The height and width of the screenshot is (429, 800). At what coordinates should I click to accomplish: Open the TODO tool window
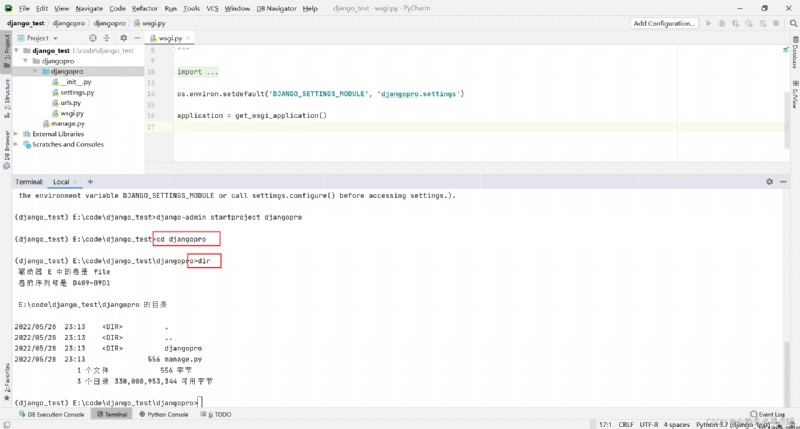216,414
